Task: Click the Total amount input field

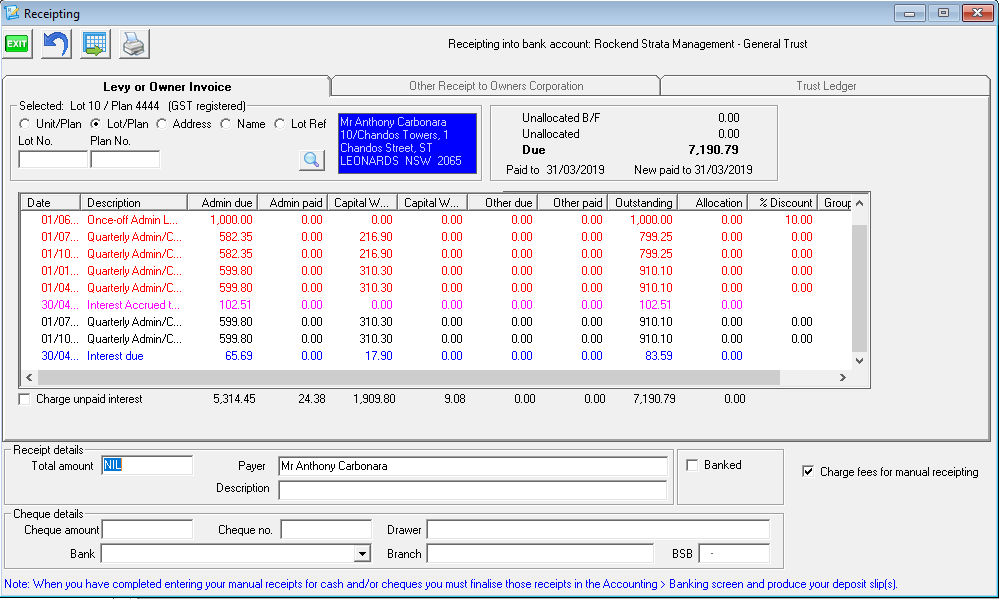Action: (147, 465)
